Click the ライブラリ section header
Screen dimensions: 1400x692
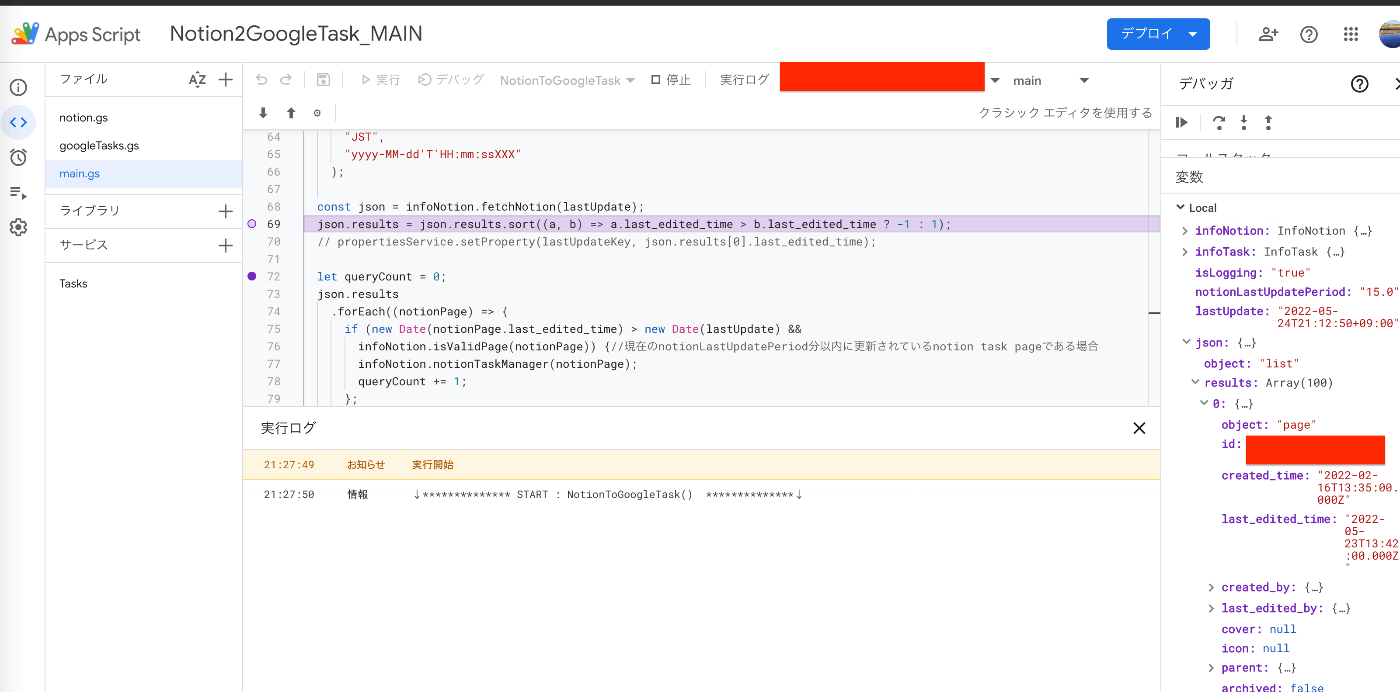[89, 211]
